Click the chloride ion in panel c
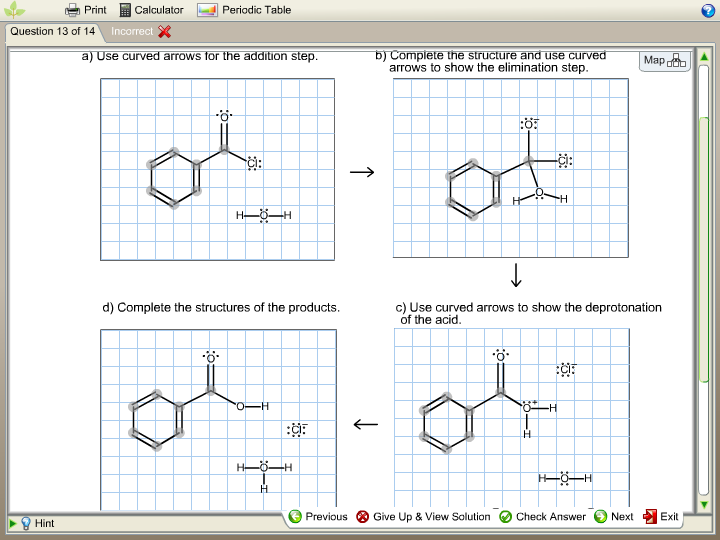720x540 pixels. click(x=566, y=369)
